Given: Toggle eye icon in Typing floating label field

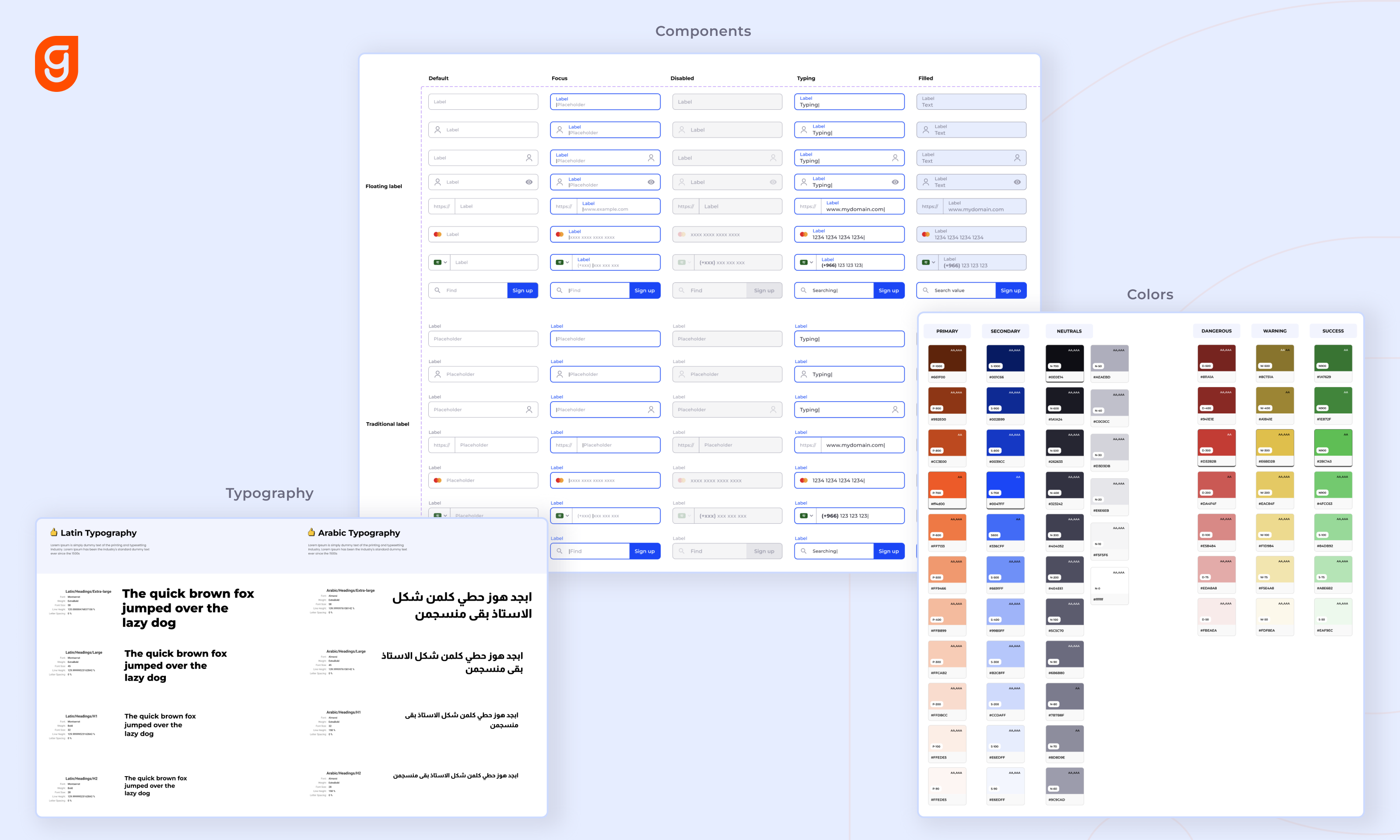Looking at the screenshot, I should click(x=895, y=182).
